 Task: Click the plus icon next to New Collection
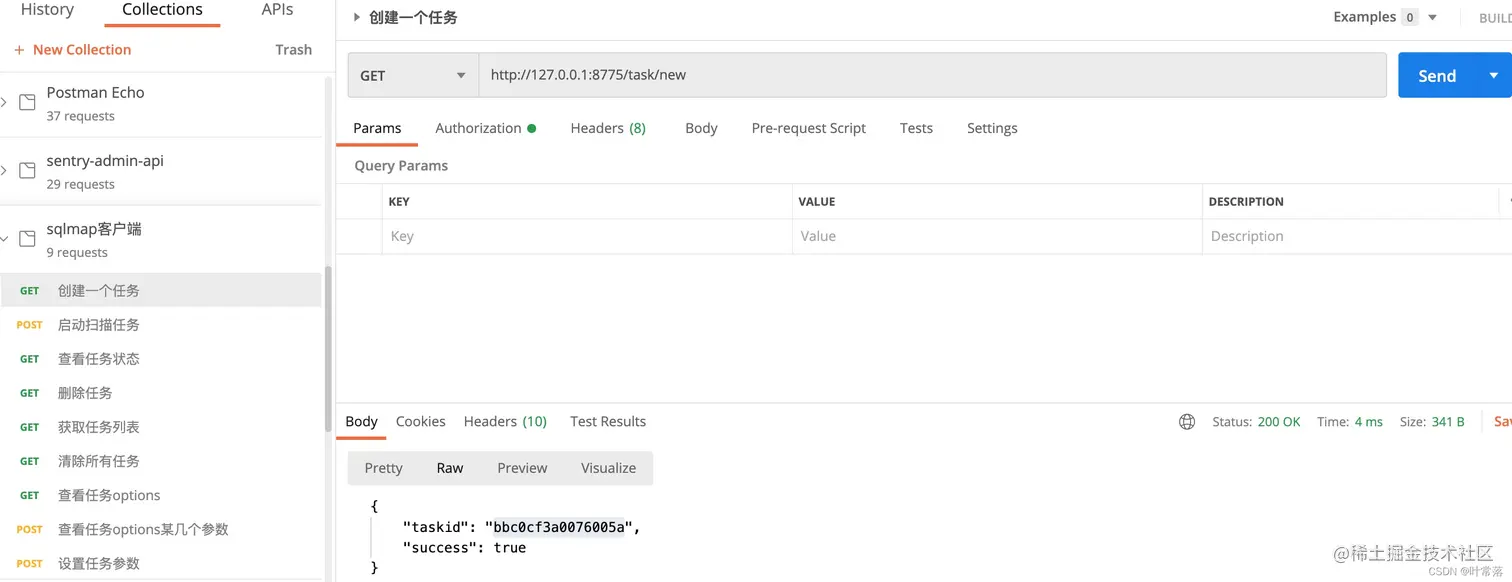(19, 50)
